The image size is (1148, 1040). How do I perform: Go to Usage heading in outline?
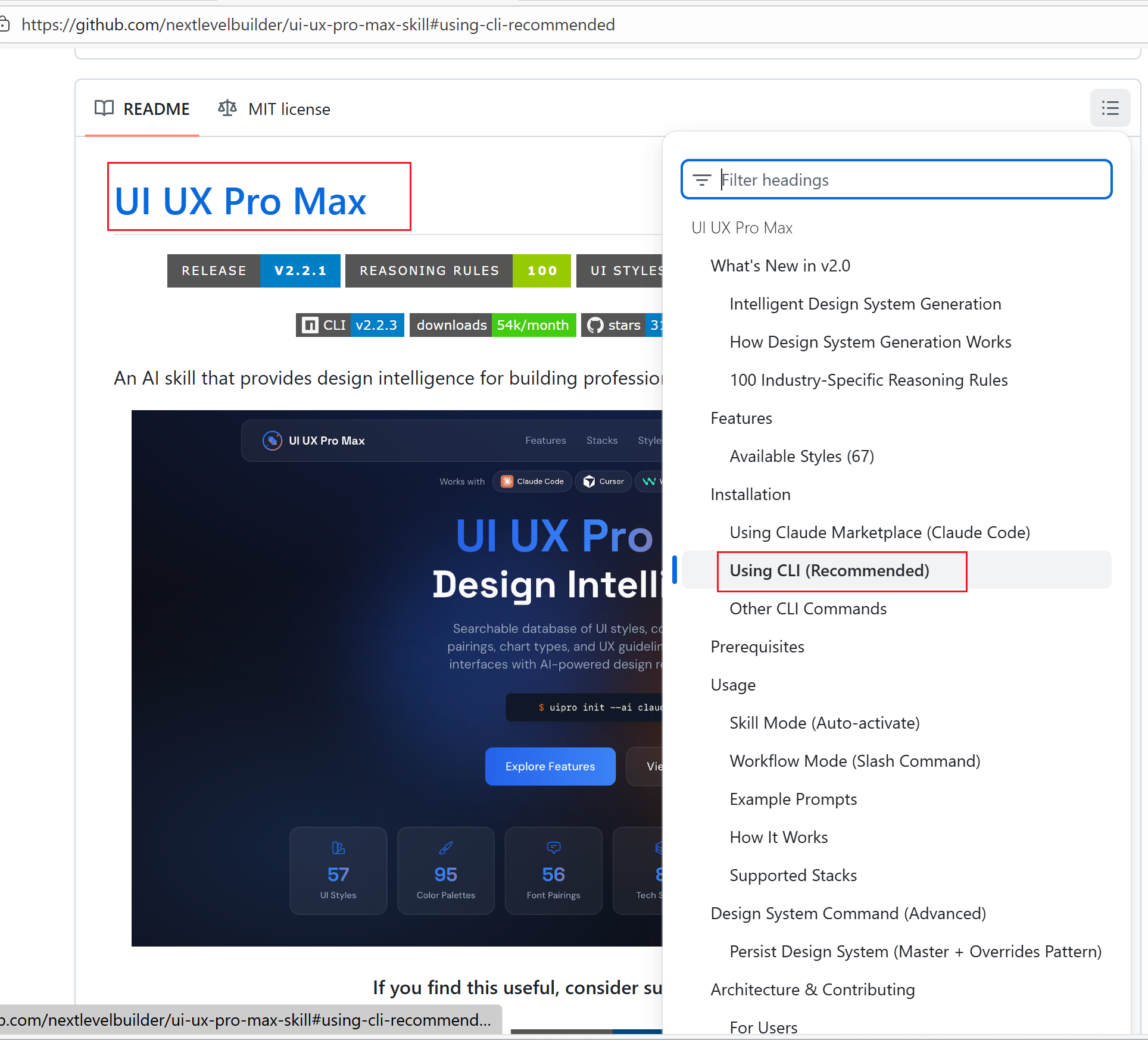click(x=733, y=685)
